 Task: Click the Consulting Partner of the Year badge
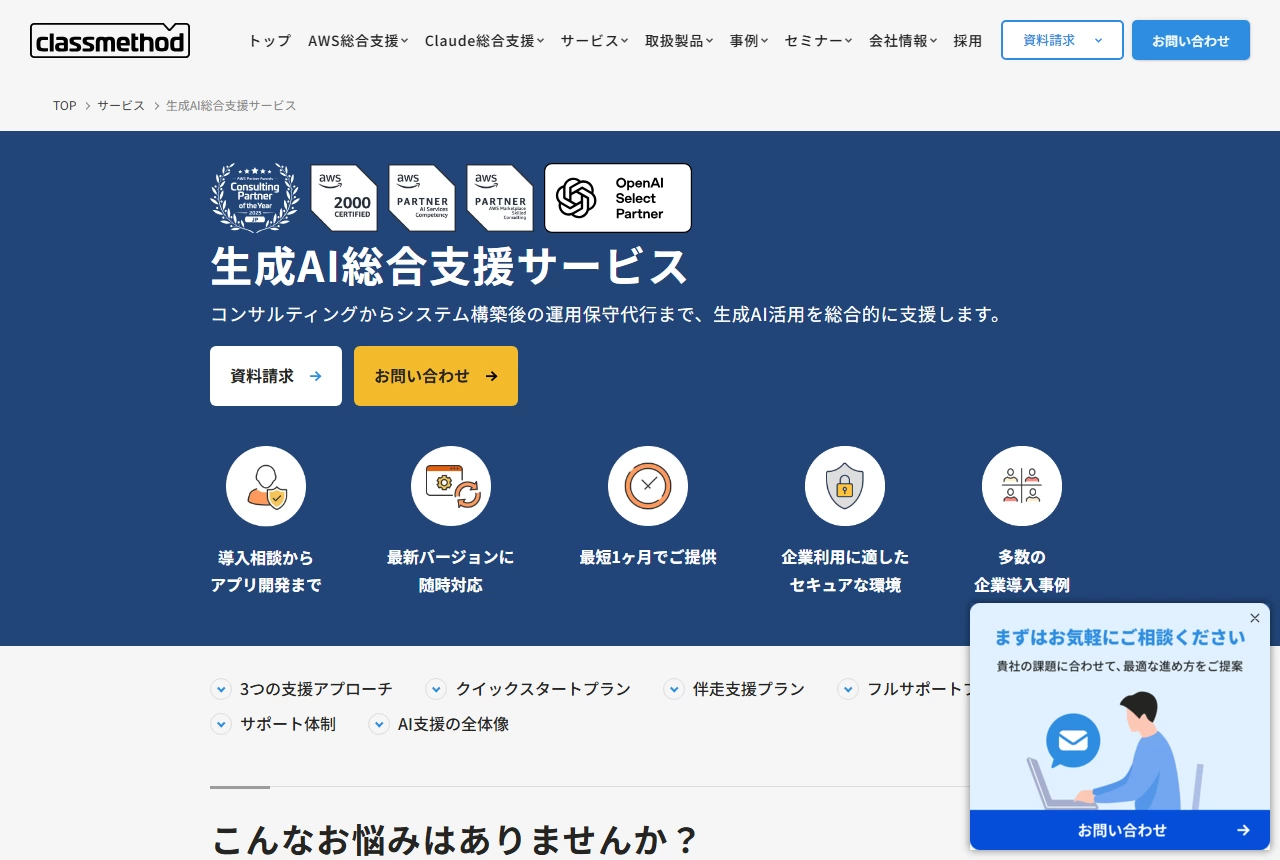255,198
